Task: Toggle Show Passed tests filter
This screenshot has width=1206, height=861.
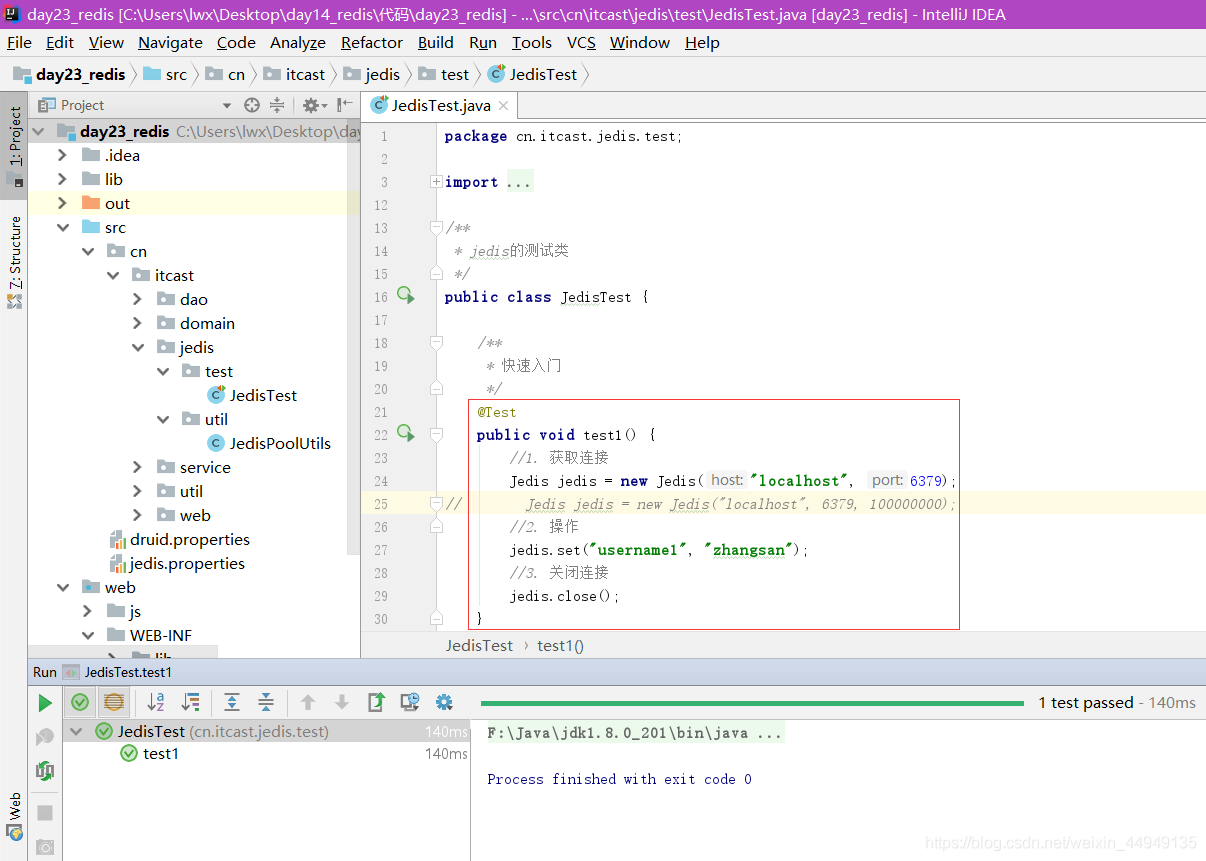Action: [79, 702]
